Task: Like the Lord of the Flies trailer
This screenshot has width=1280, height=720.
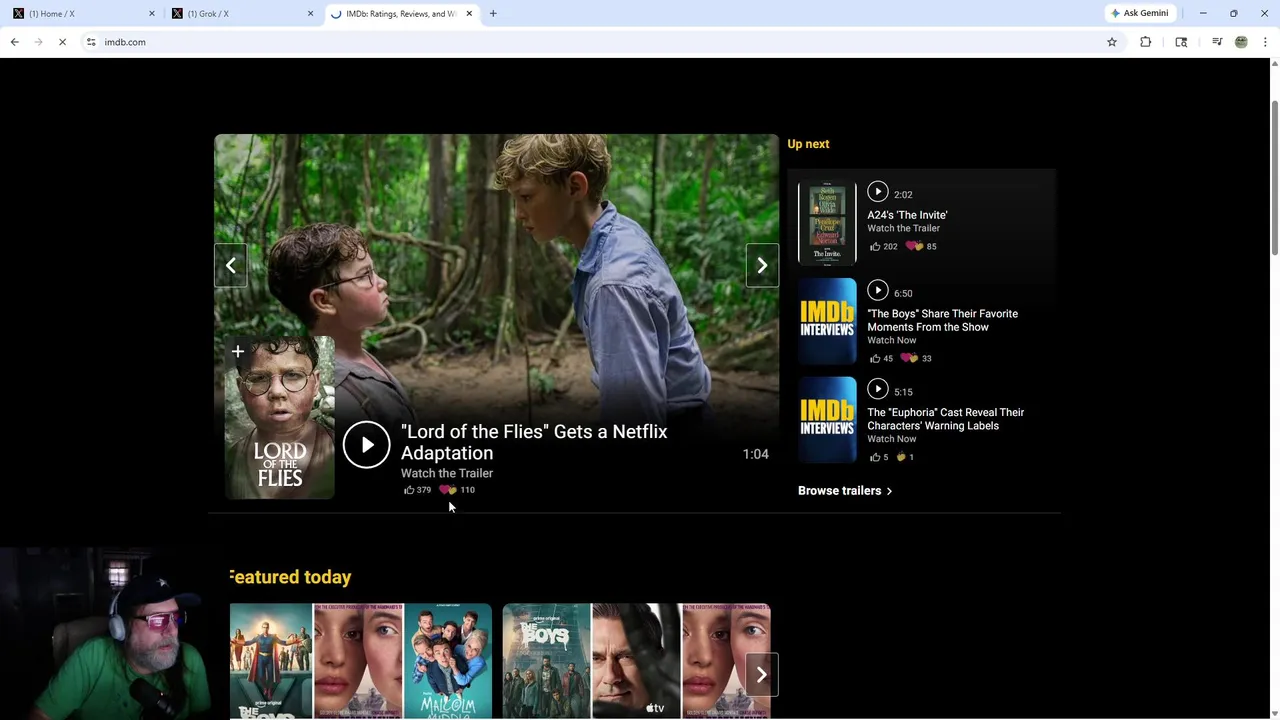Action: click(417, 490)
